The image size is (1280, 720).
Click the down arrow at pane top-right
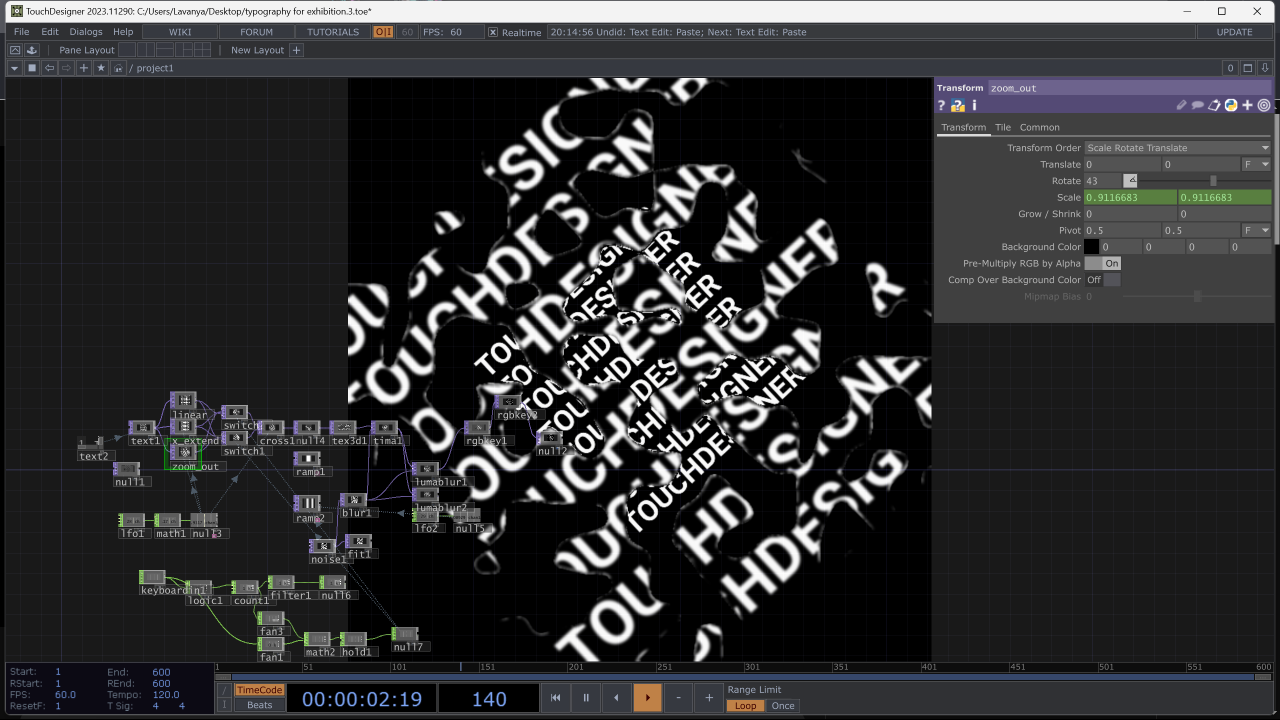click(1265, 68)
